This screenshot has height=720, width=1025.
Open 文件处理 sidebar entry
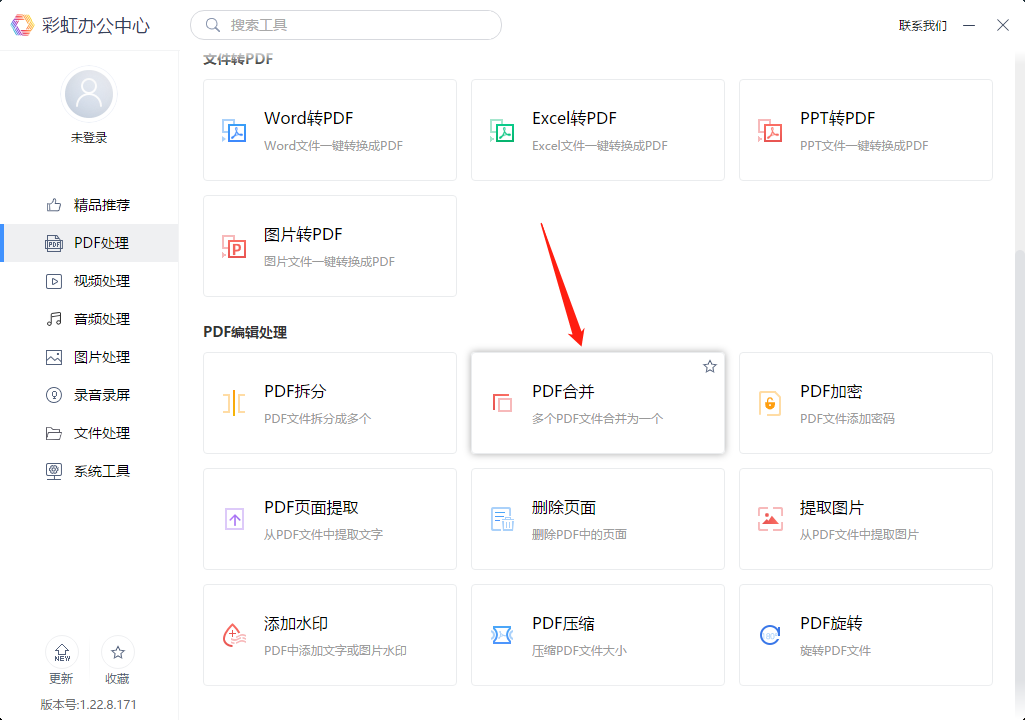click(x=89, y=434)
